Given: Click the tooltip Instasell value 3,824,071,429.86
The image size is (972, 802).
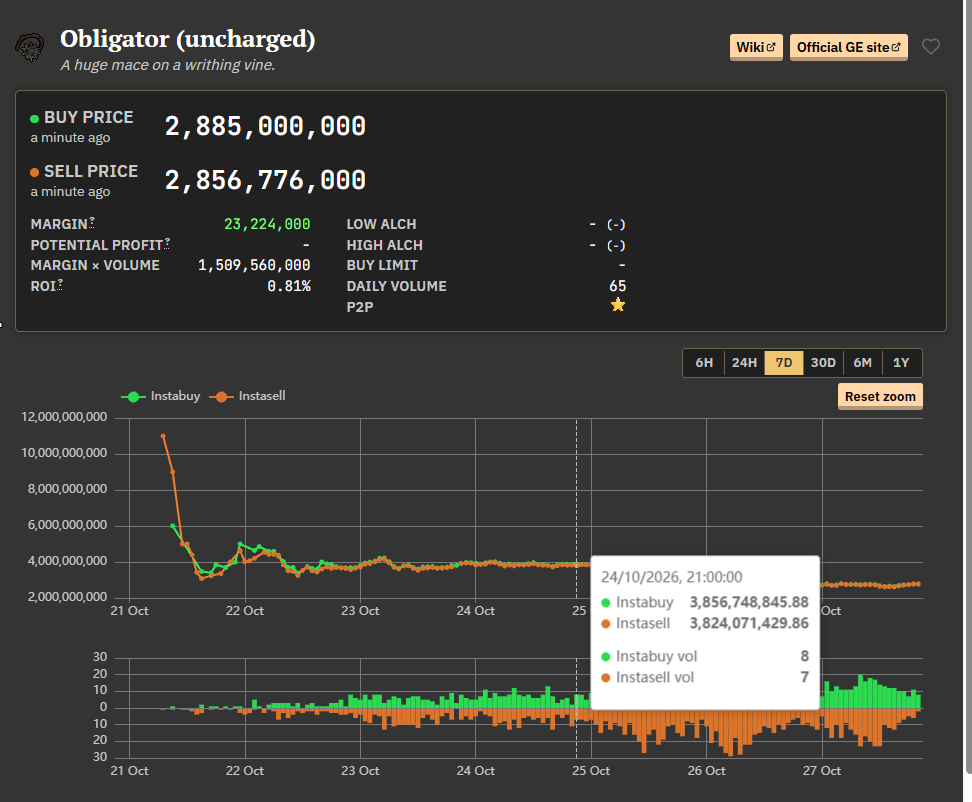Looking at the screenshot, I should (x=749, y=624).
